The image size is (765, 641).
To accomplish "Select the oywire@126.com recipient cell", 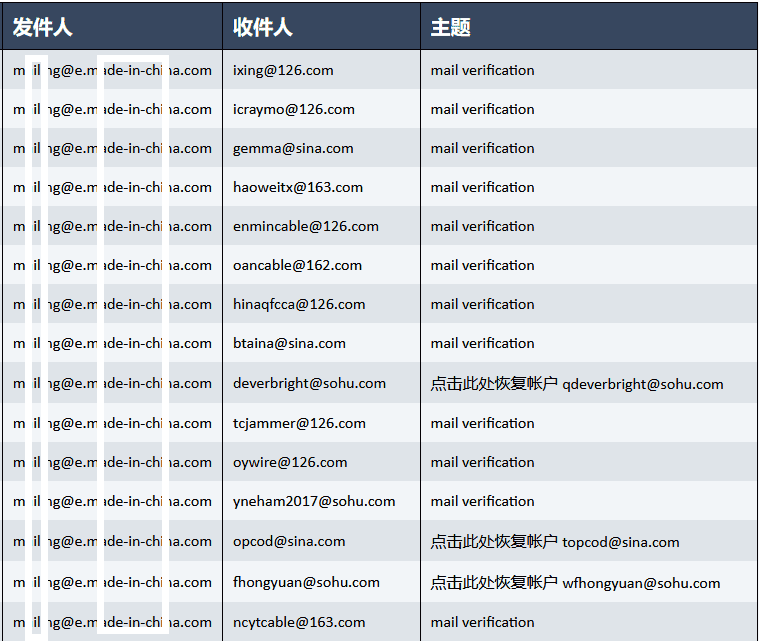I will 290,462.
